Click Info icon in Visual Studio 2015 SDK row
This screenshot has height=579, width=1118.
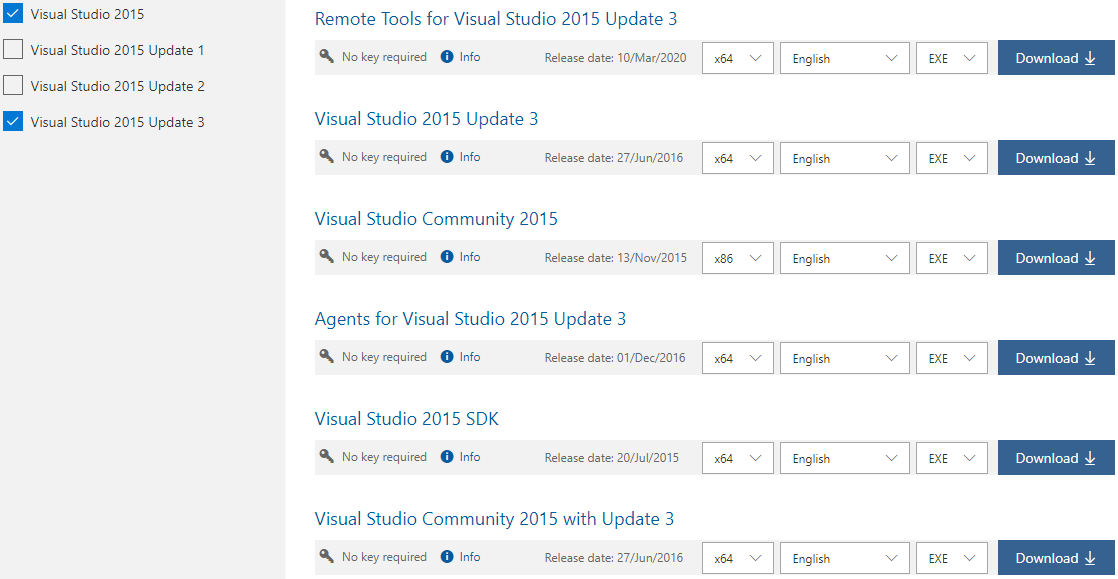pos(447,456)
